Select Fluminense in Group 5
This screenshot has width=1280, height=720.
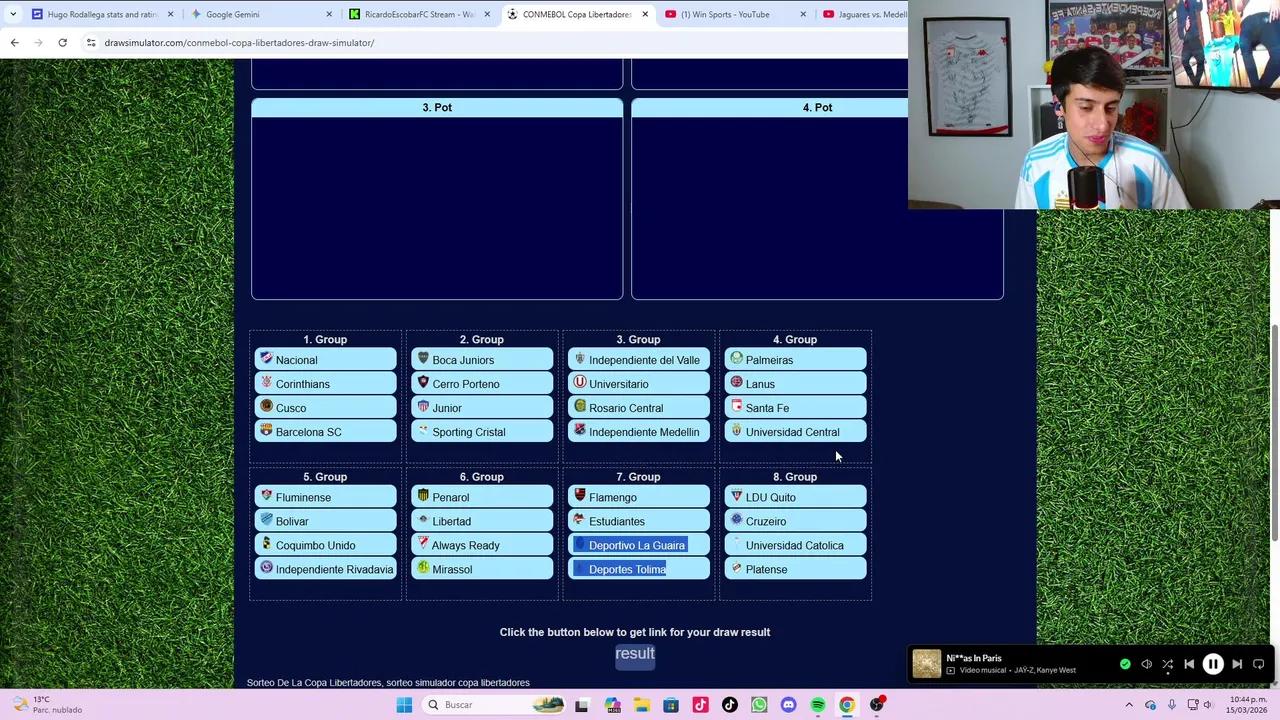click(325, 497)
